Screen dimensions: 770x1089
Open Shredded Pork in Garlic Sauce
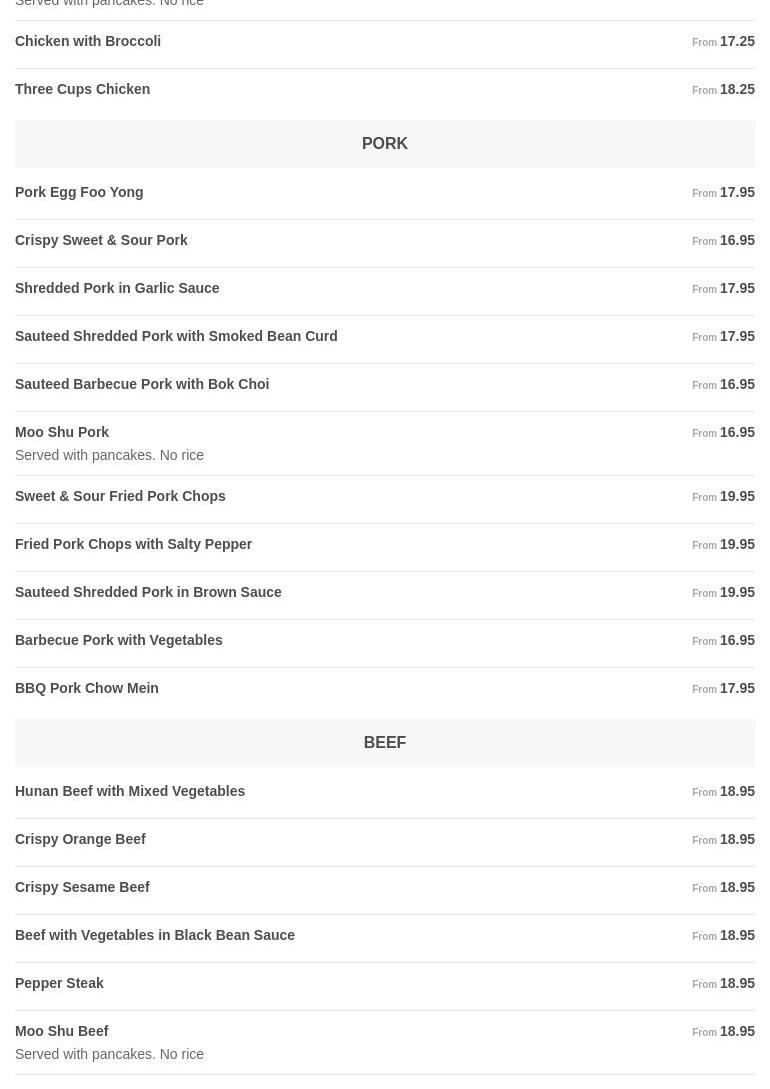pos(117,289)
